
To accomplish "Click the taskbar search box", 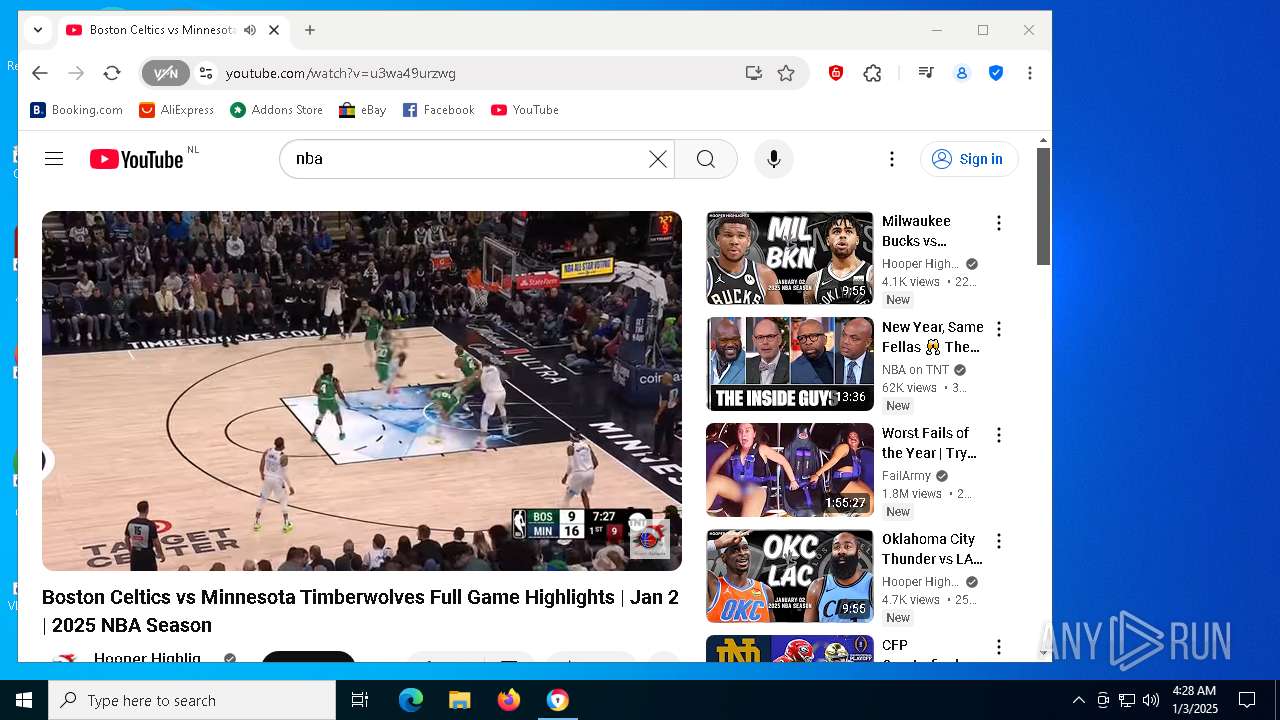I will (x=192, y=700).
